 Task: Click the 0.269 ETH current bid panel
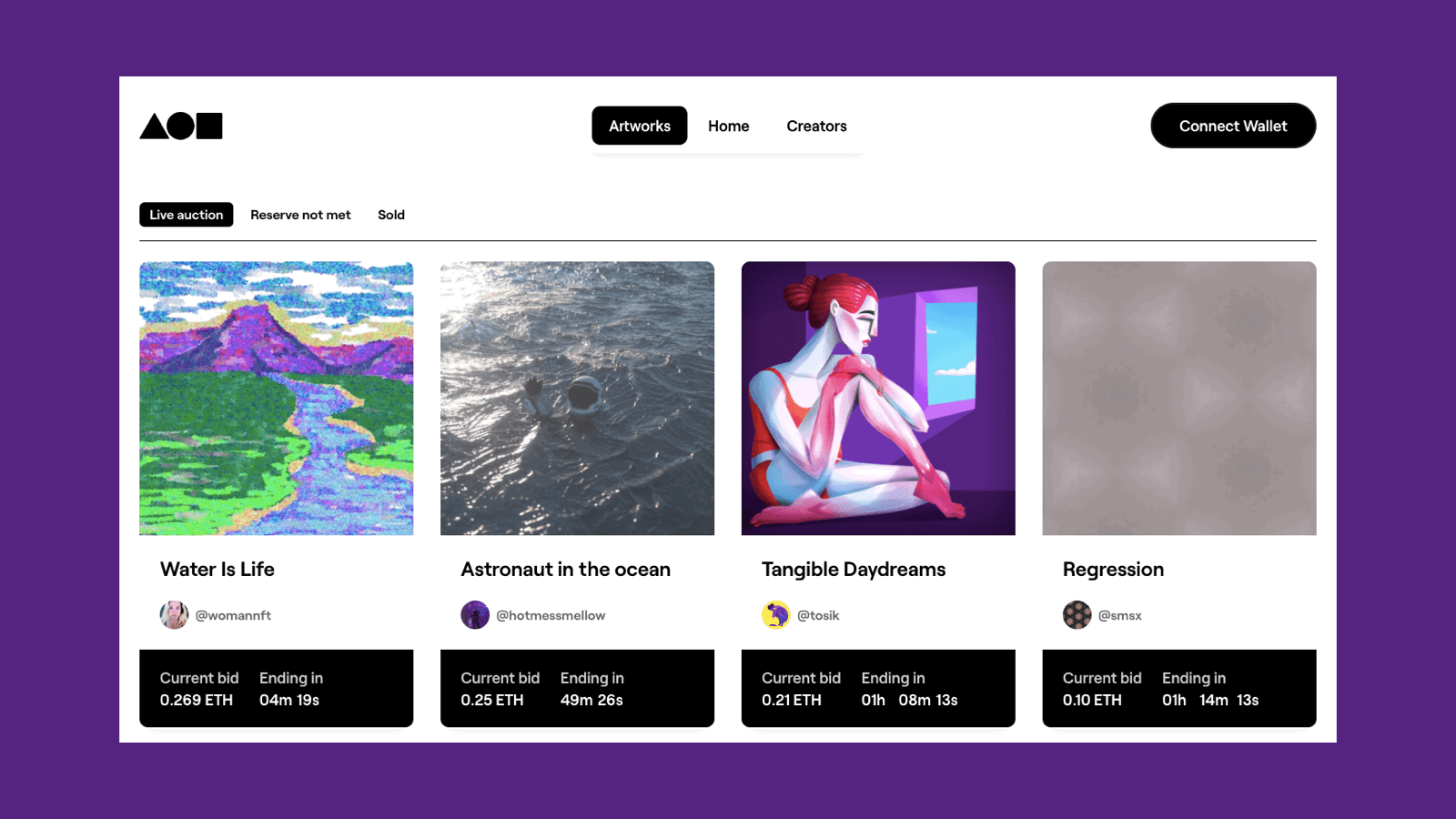pos(277,689)
